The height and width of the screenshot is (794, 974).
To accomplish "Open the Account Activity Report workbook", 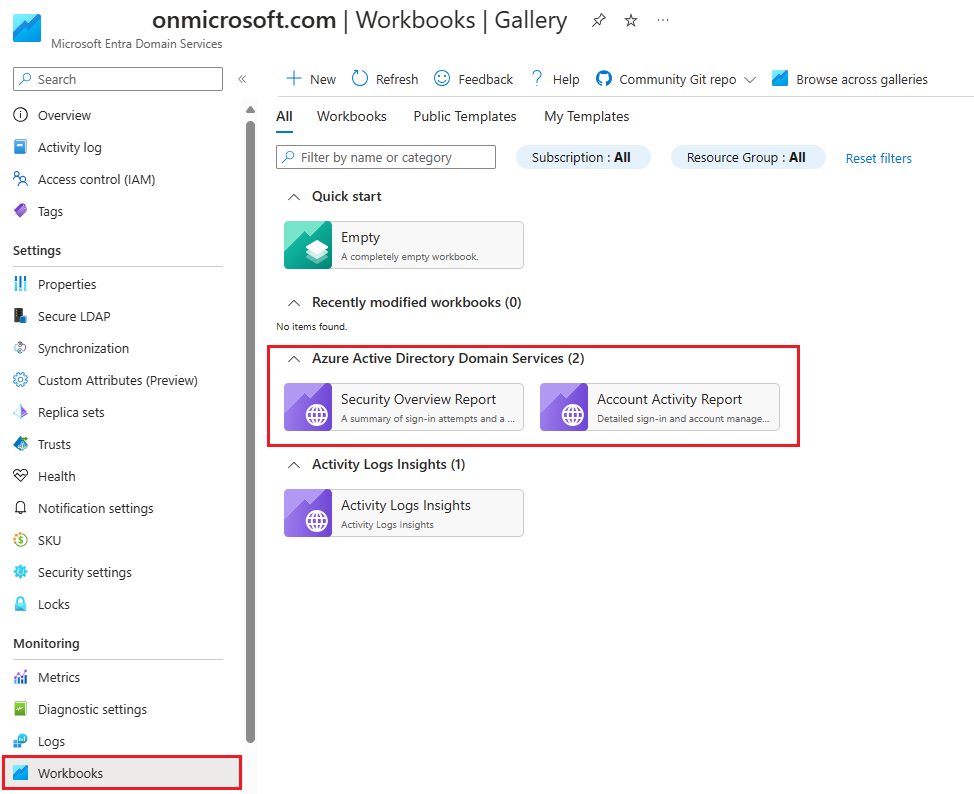I will pyautogui.click(x=660, y=407).
